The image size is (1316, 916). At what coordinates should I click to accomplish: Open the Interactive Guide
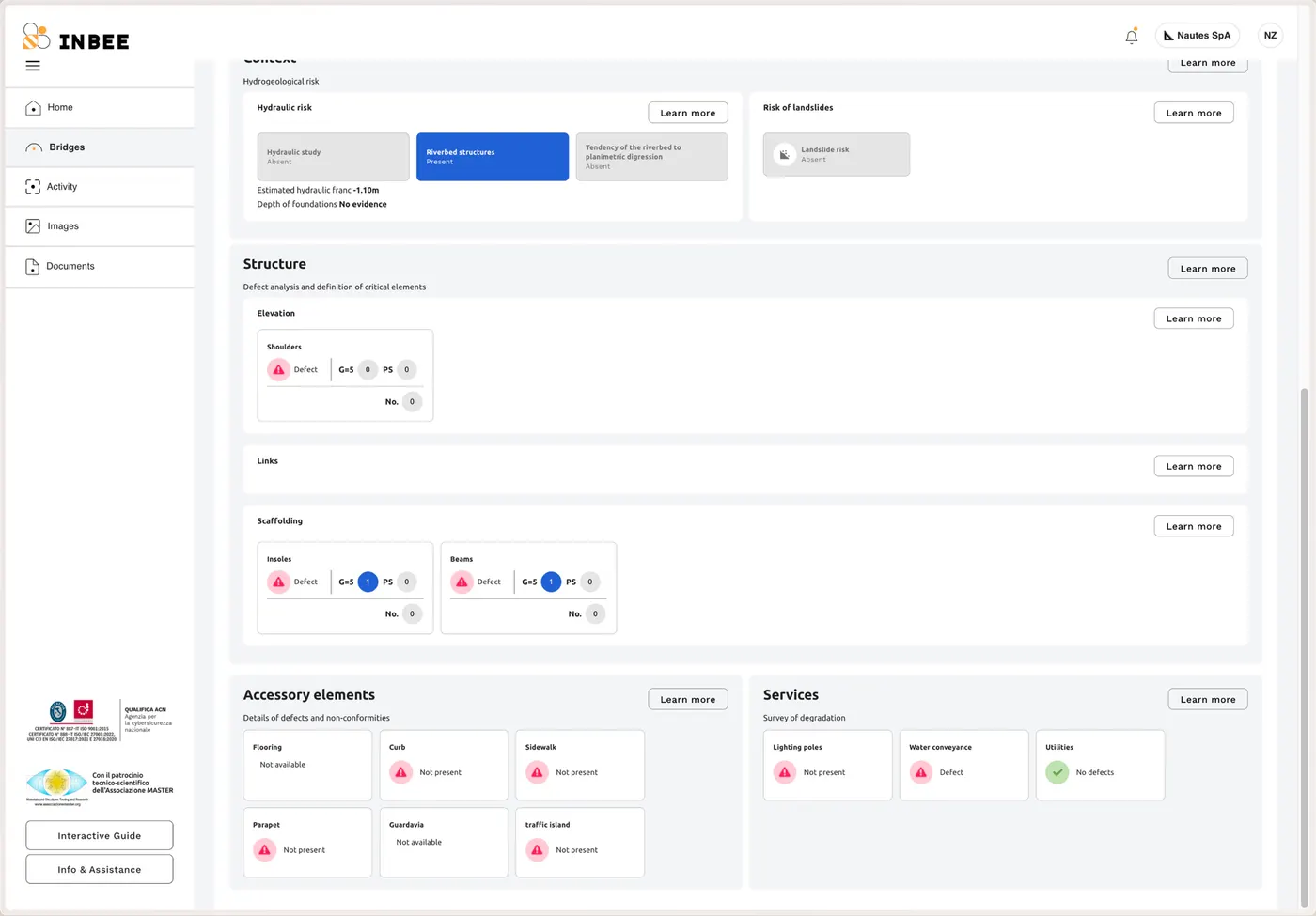(x=100, y=836)
